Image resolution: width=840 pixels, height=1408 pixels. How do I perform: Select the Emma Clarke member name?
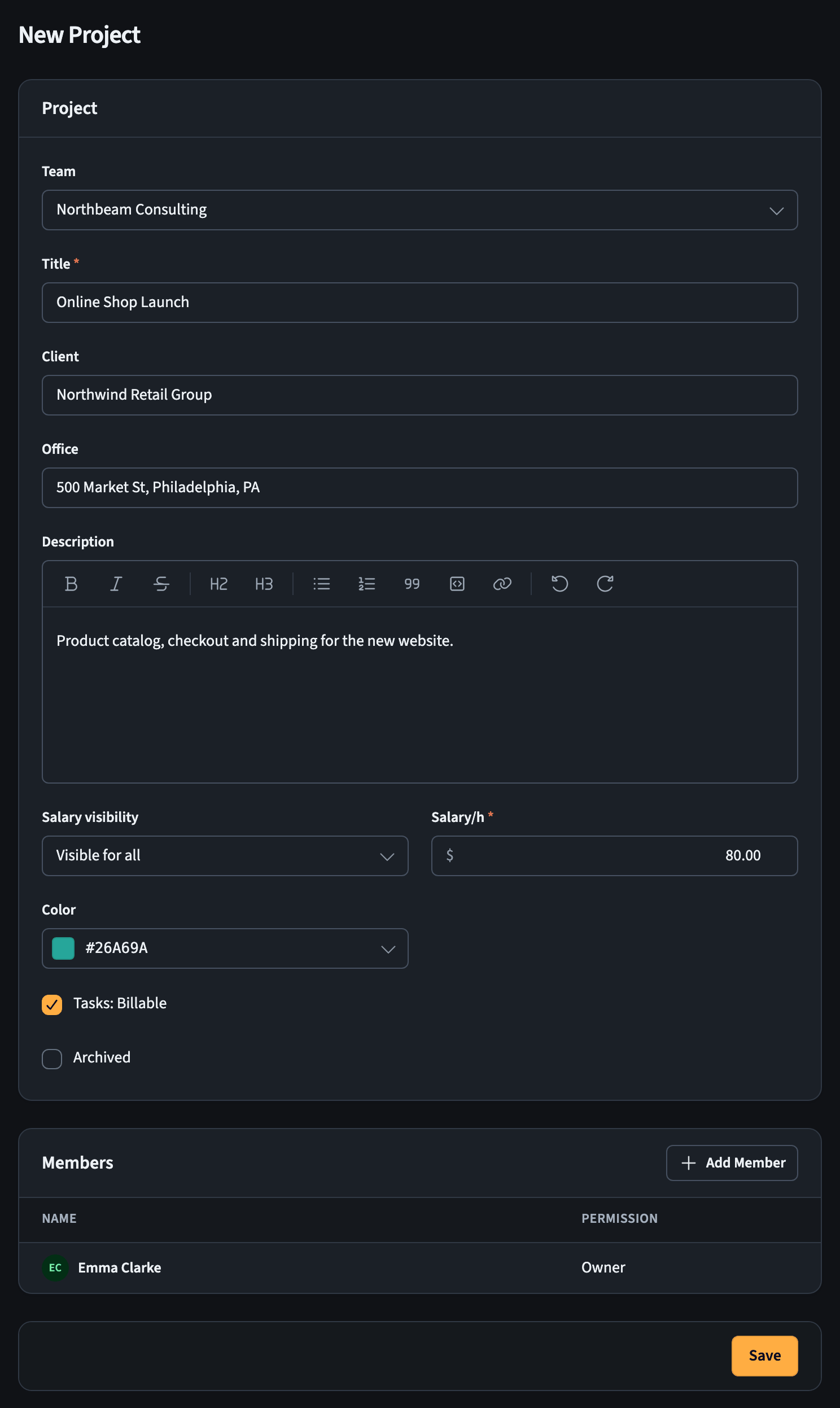(x=120, y=1267)
